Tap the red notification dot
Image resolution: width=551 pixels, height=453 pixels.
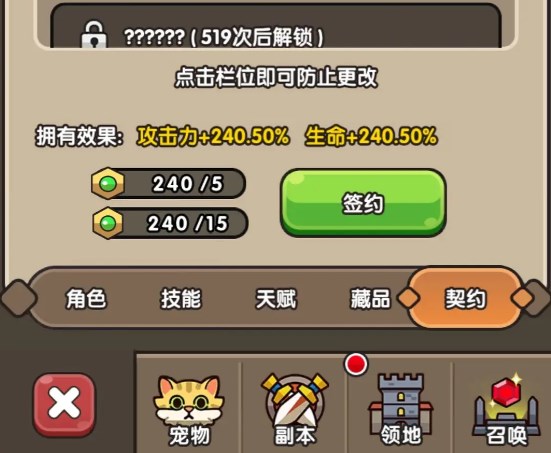tap(356, 364)
